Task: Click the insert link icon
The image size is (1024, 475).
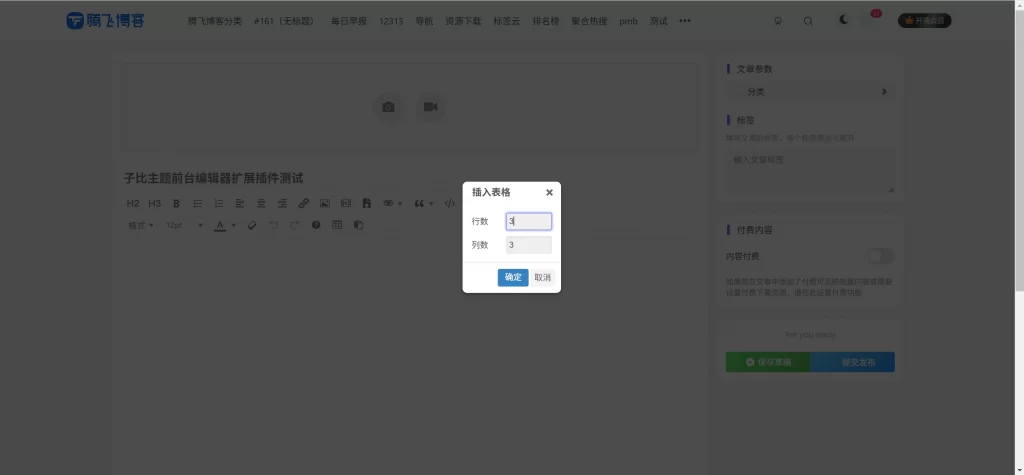Action: (x=303, y=203)
